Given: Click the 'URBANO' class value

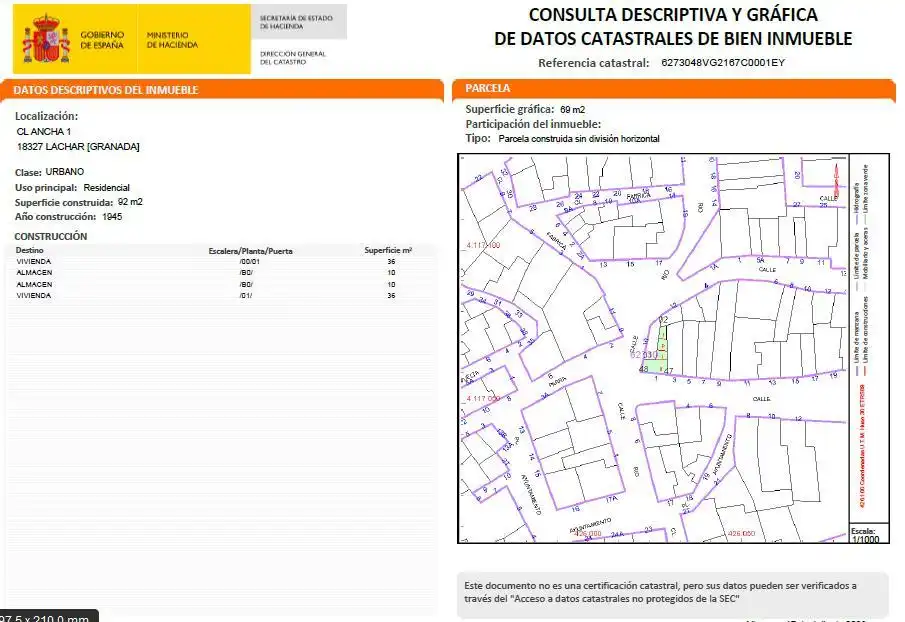Looking at the screenshot, I should [x=65, y=172].
